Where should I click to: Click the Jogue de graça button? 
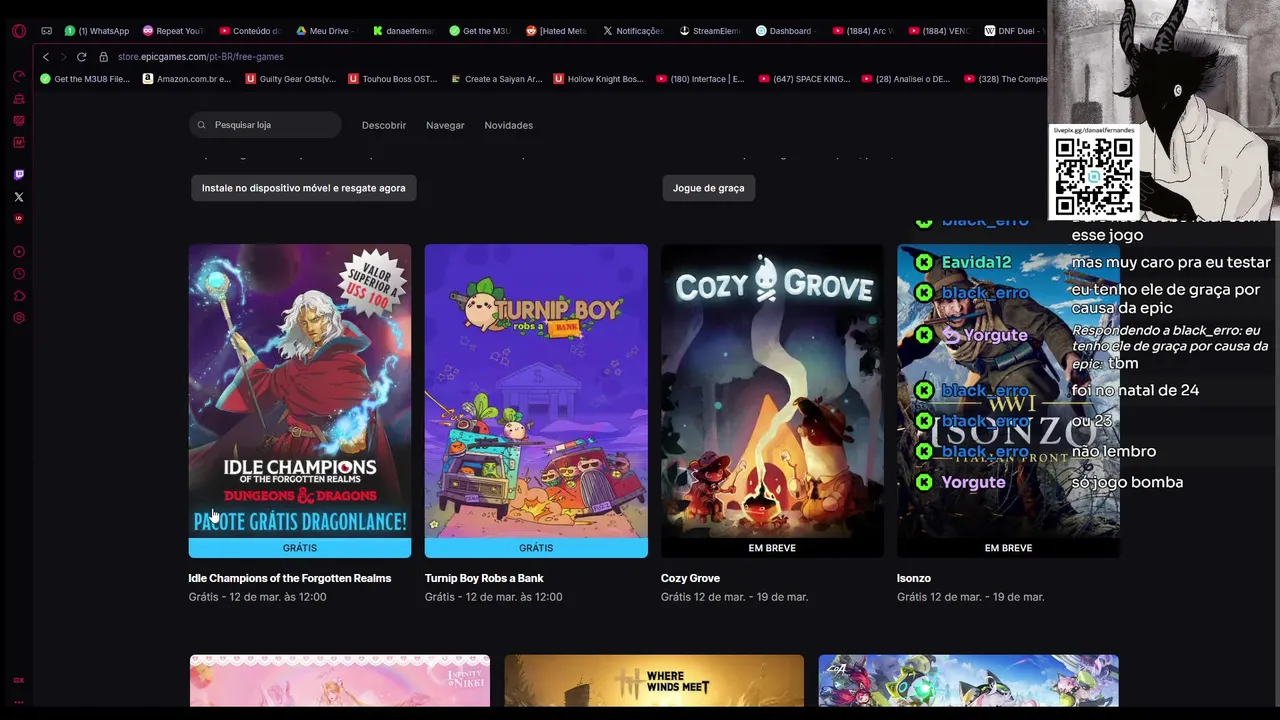[708, 188]
